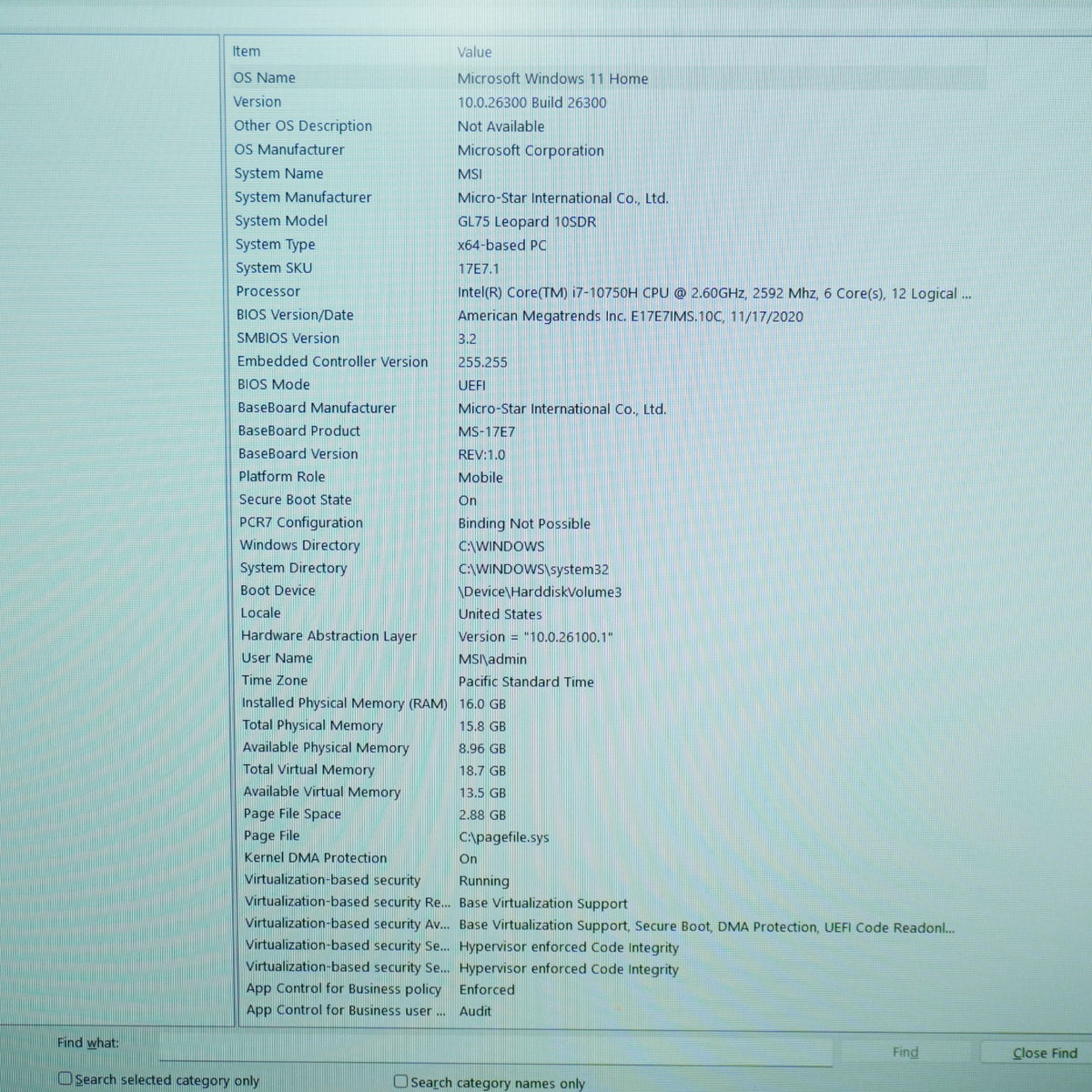Click the Find button
The image size is (1092, 1092).
[905, 1052]
